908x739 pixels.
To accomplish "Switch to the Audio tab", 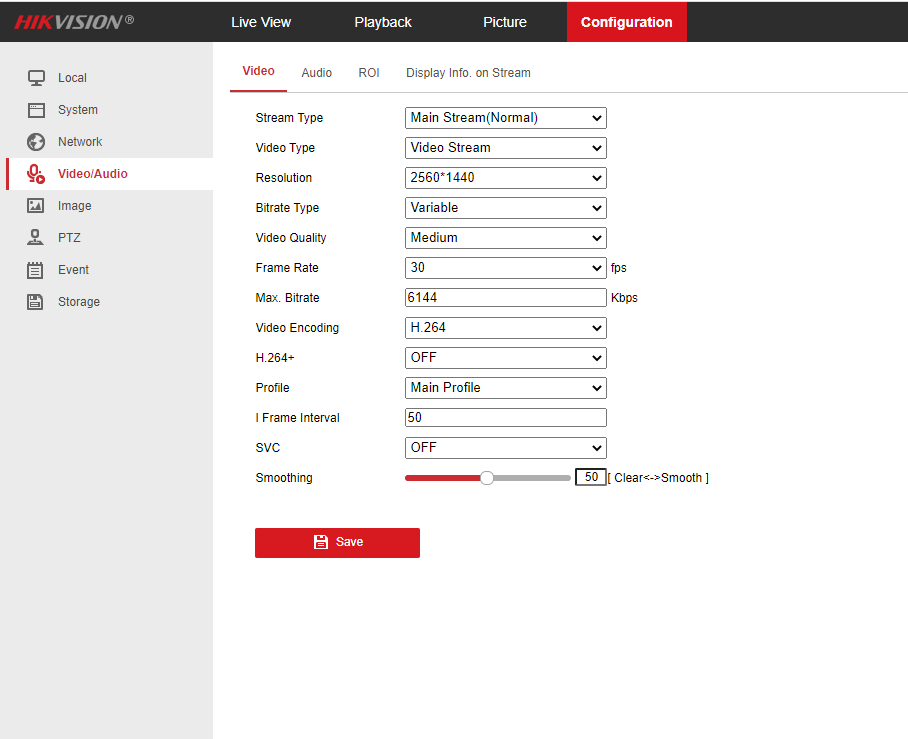I will [316, 73].
